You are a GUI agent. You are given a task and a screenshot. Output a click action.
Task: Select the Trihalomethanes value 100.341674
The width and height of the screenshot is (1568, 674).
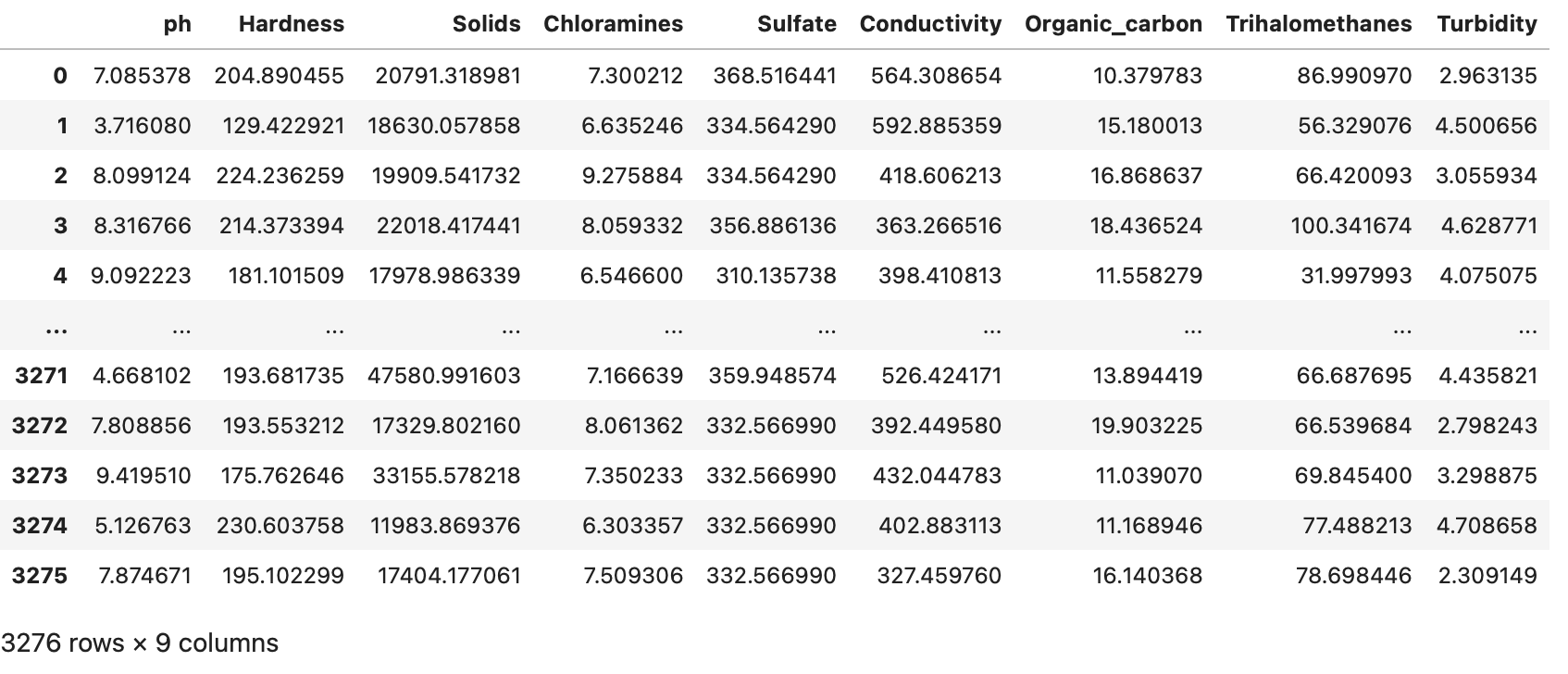(x=1350, y=226)
